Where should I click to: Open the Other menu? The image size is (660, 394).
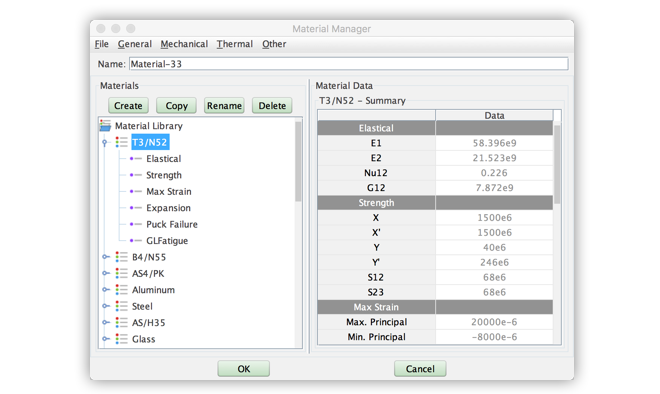274,44
